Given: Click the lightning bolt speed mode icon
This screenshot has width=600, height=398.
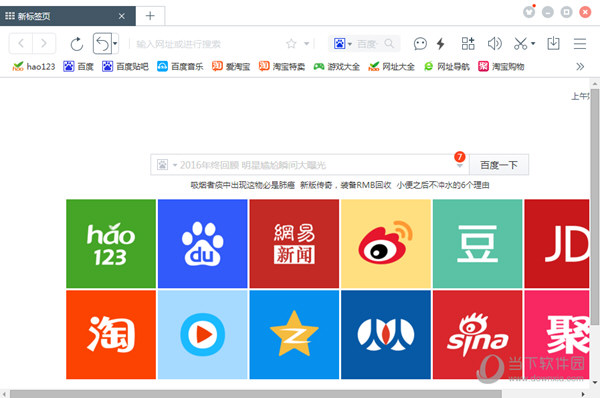Looking at the screenshot, I should (x=441, y=44).
